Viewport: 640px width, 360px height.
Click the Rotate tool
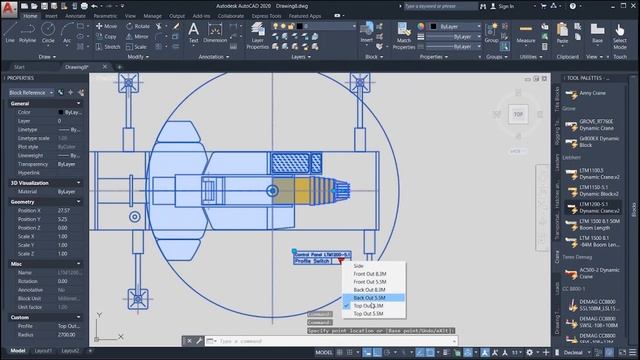[x=138, y=26]
